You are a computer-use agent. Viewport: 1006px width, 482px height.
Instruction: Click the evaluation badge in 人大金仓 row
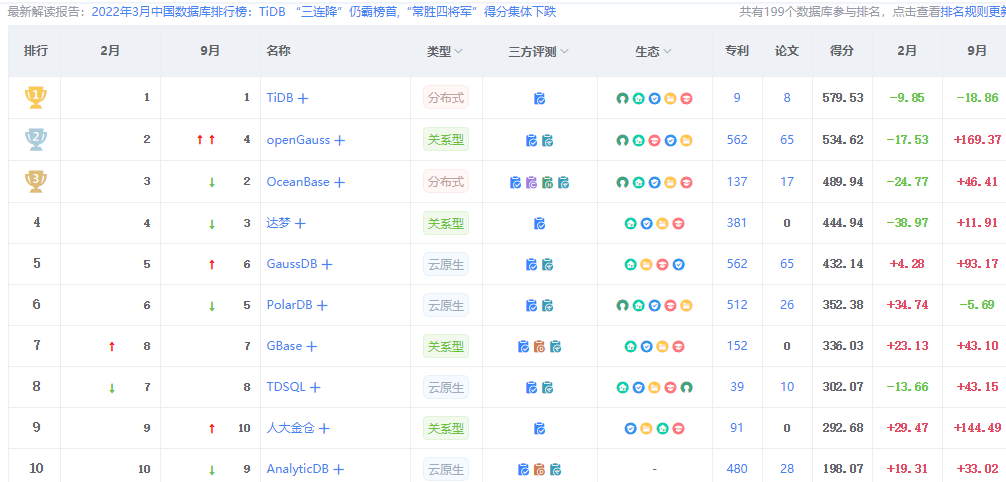[x=539, y=429]
